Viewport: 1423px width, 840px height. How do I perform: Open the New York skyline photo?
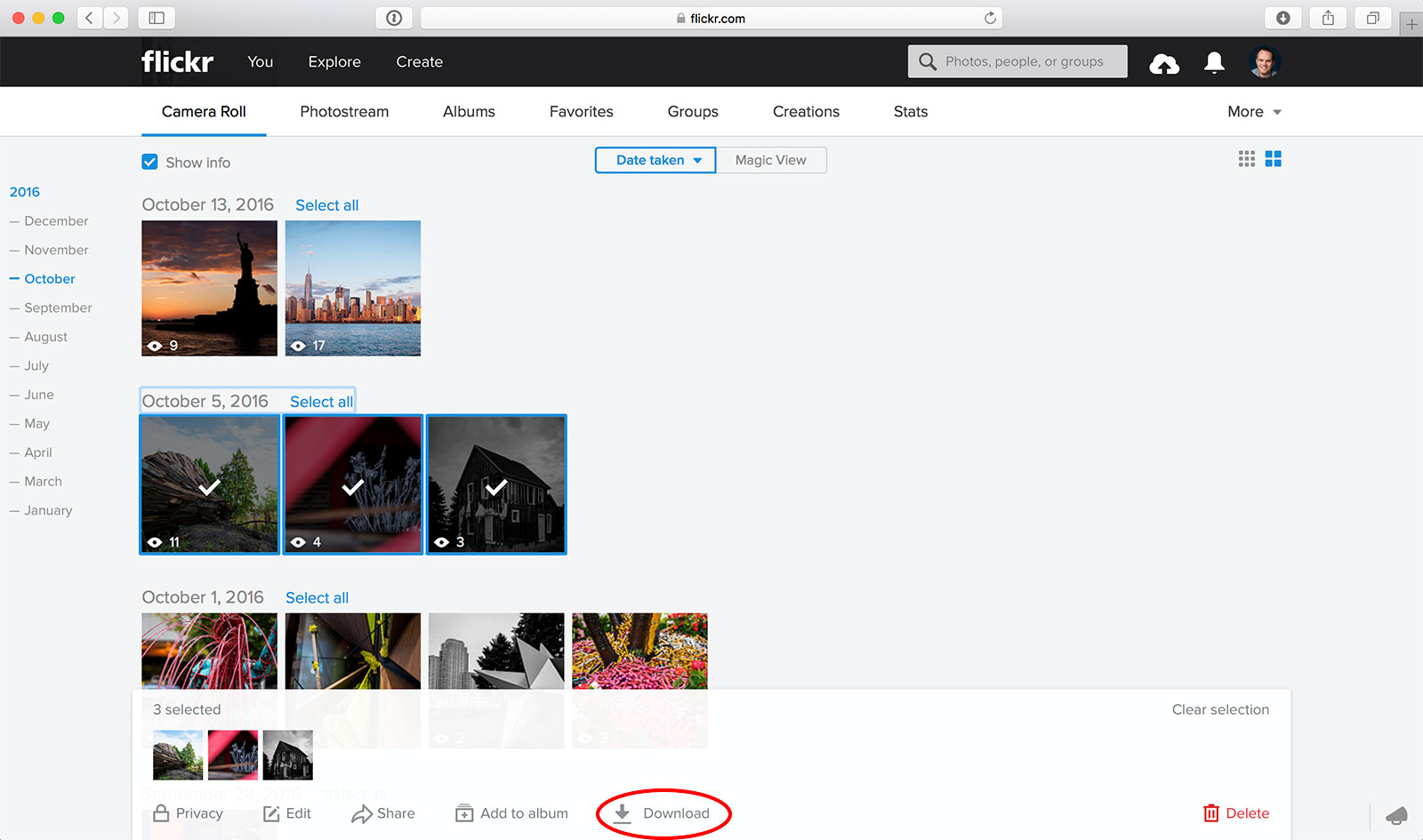(353, 288)
